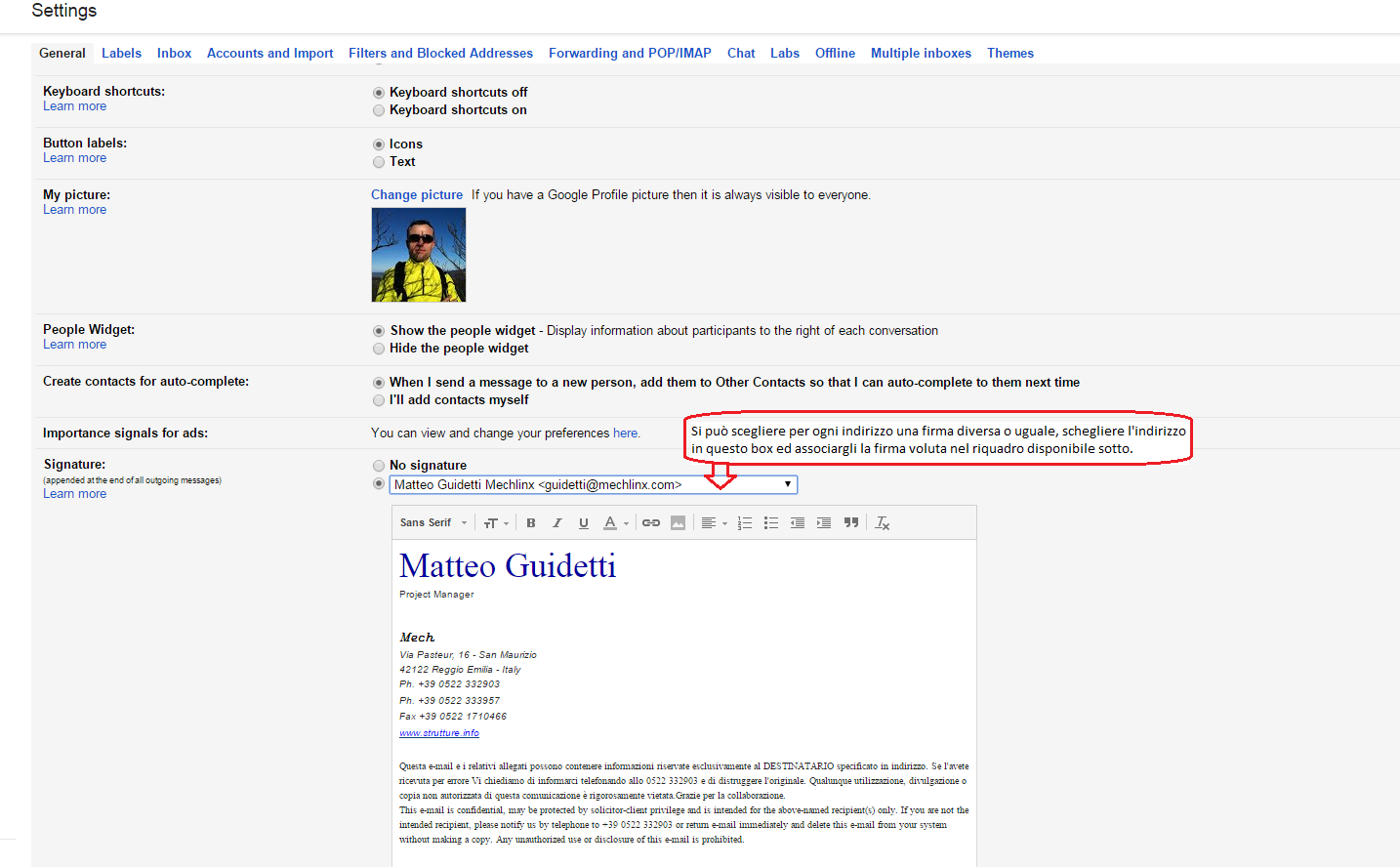The height and width of the screenshot is (867, 1400).
Task: Apply quote formatting in signature editor
Action: [x=851, y=523]
